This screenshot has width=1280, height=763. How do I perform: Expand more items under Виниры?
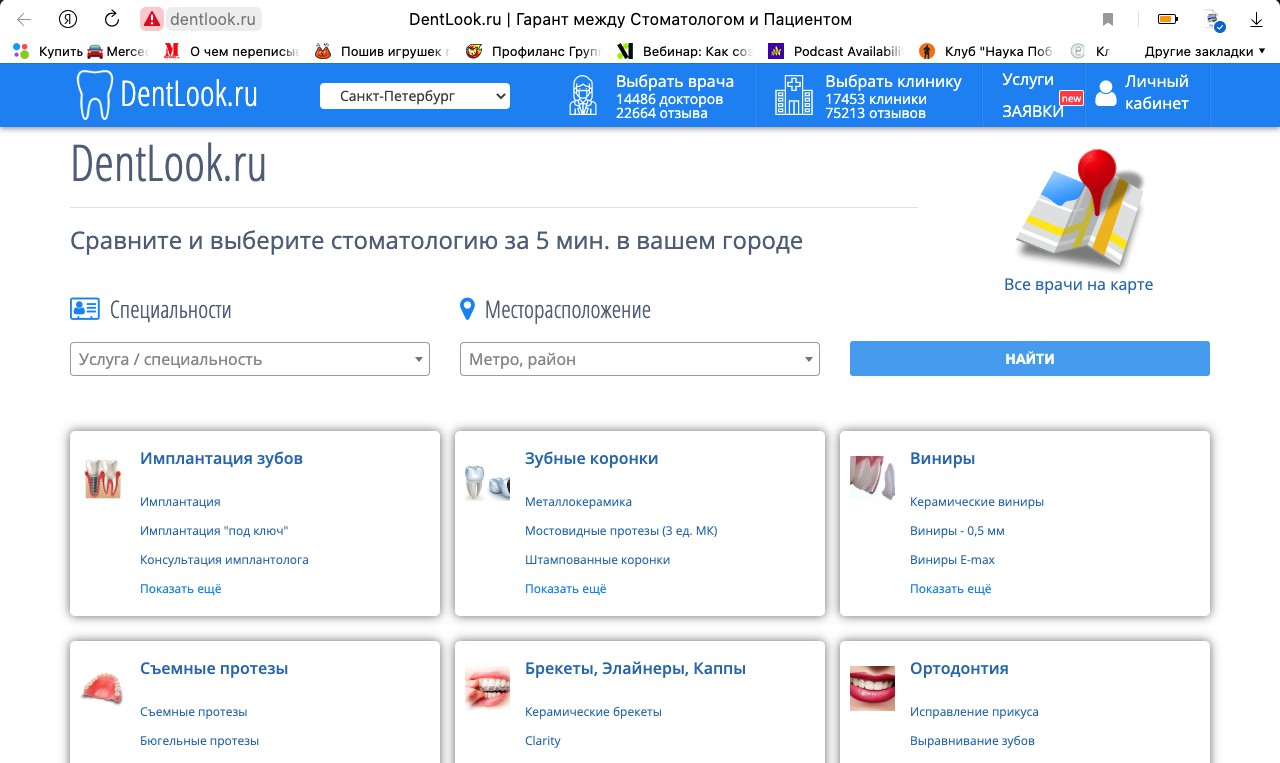951,589
